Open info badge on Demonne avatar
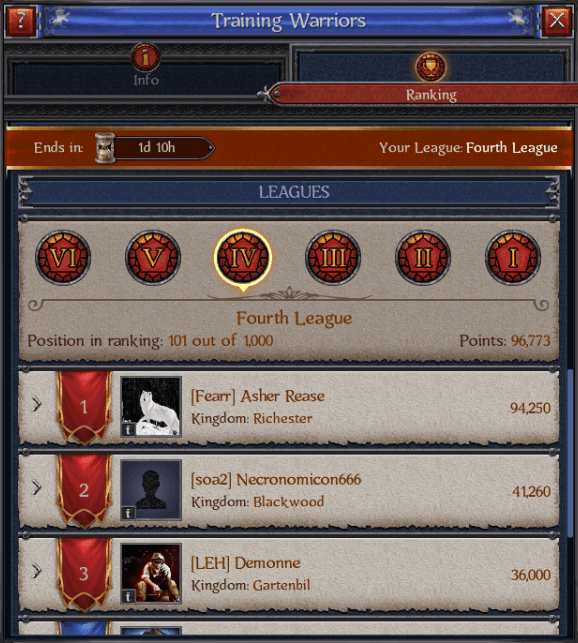The image size is (578, 643). pos(128,596)
